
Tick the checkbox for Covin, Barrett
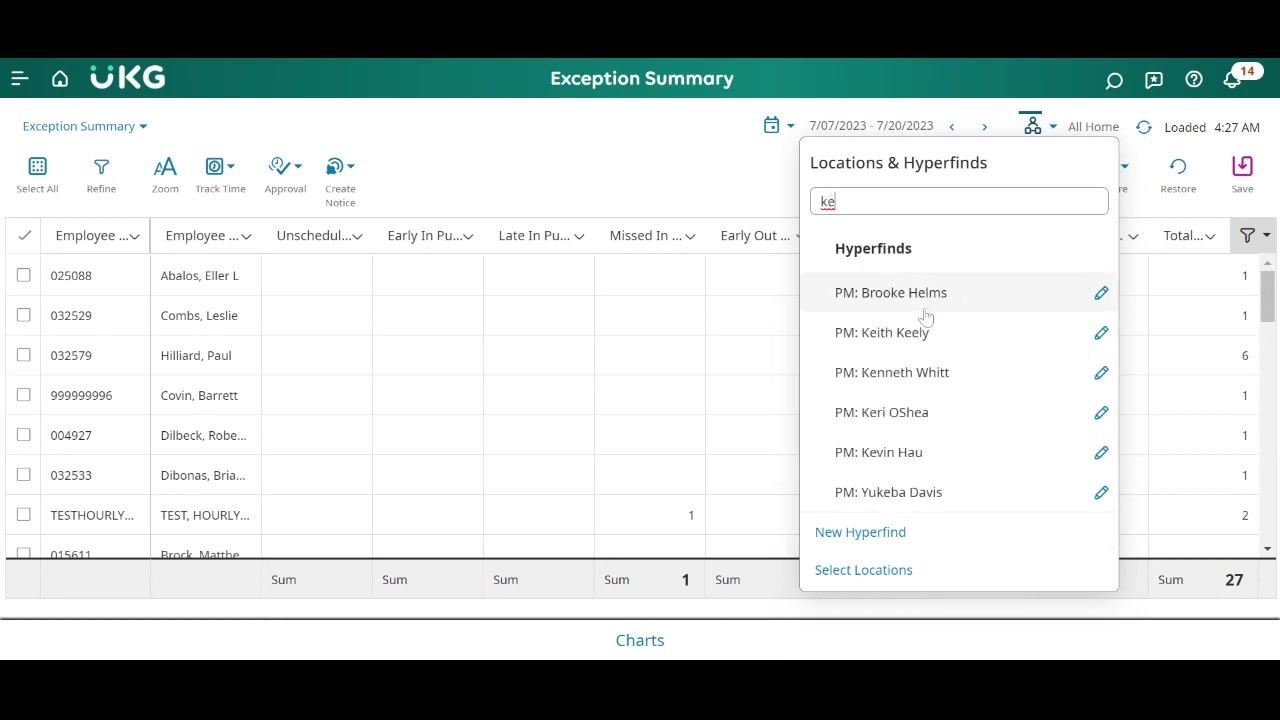24,395
